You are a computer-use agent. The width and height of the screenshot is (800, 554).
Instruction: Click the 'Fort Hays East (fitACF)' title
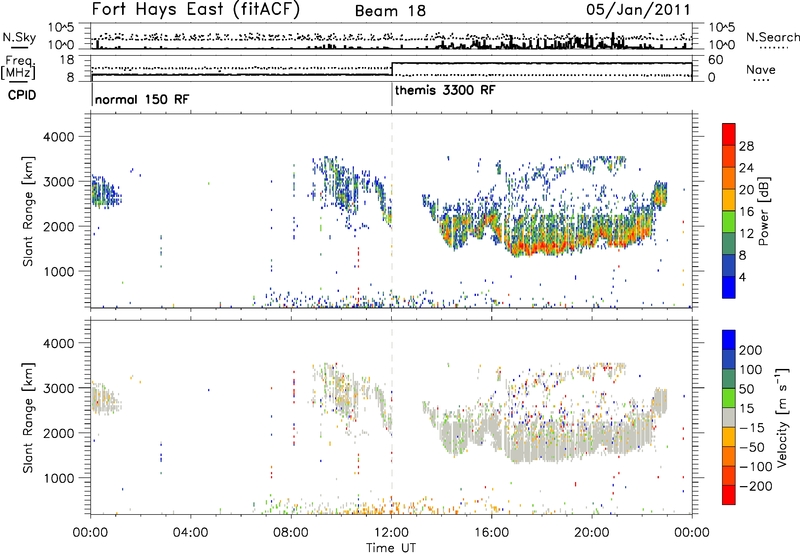coord(196,10)
